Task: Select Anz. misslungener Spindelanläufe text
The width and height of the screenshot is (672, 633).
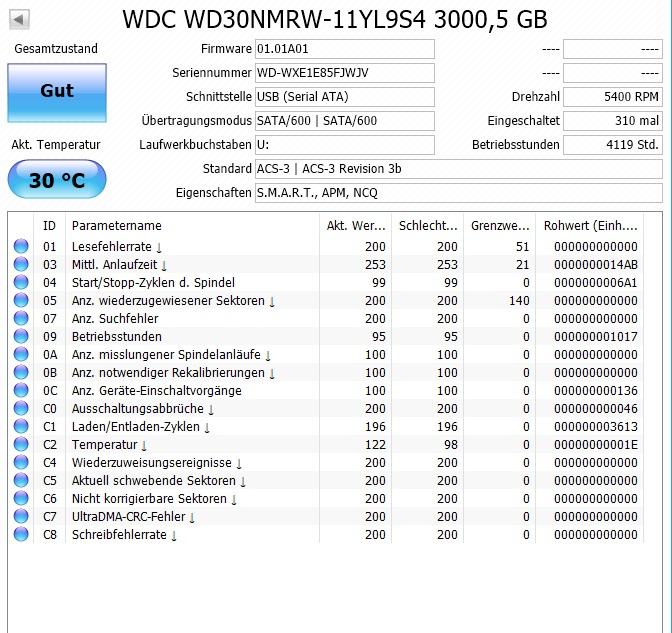Action: (x=166, y=355)
